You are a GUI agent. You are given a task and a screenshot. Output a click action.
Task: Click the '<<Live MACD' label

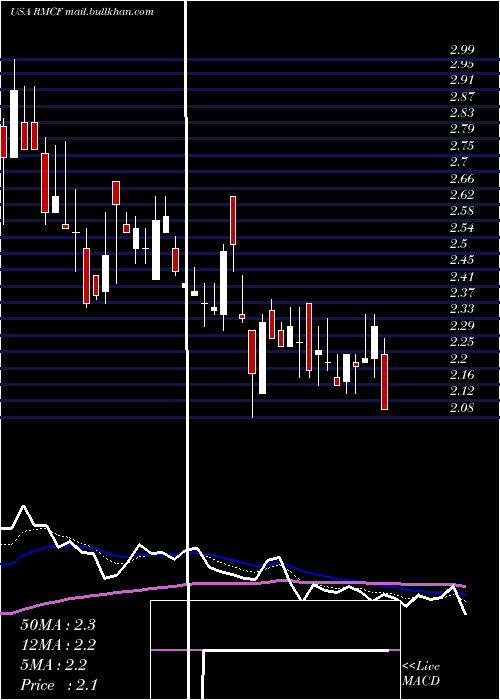click(421, 674)
